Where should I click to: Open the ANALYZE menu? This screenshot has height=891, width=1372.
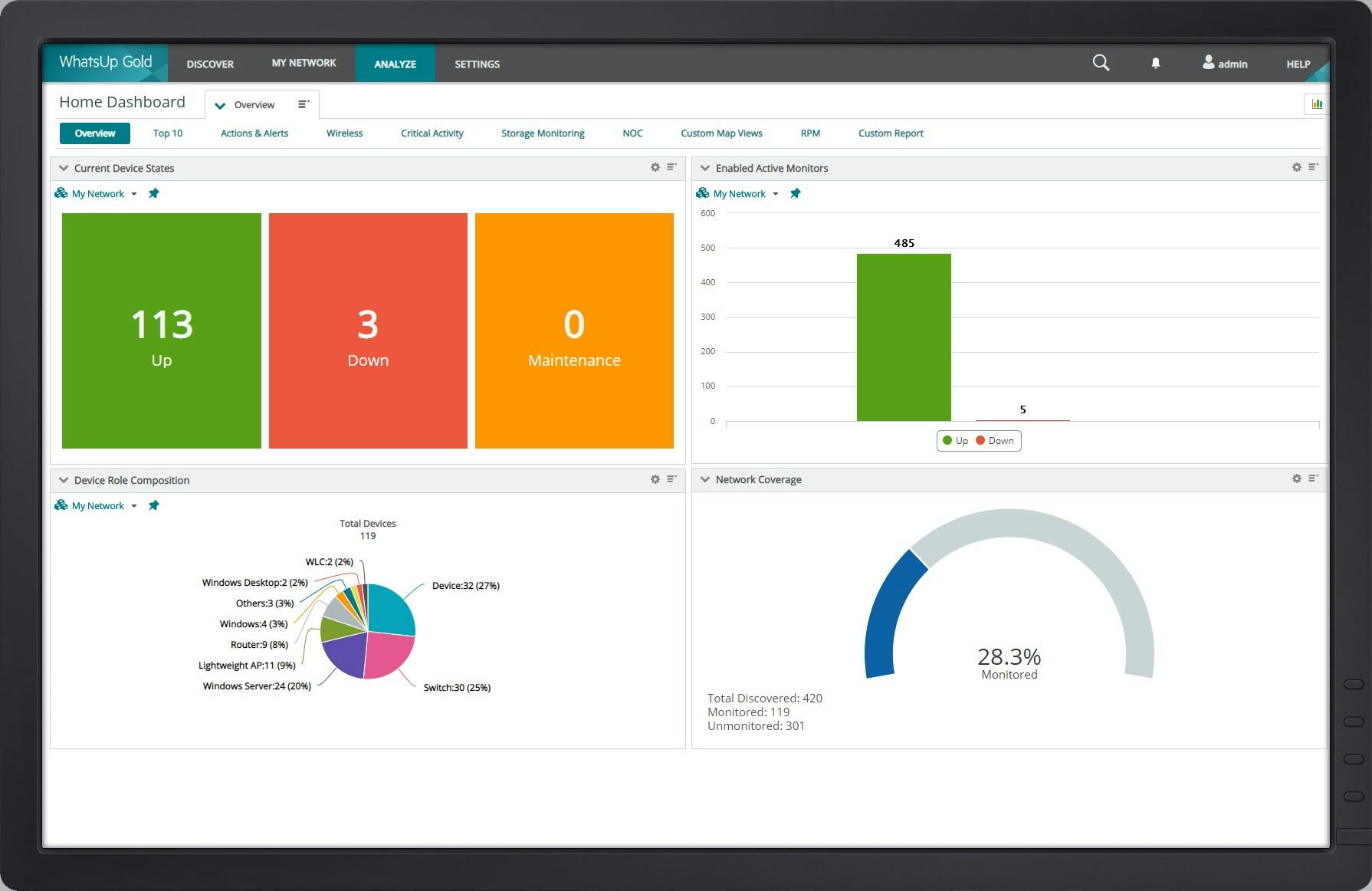(395, 64)
